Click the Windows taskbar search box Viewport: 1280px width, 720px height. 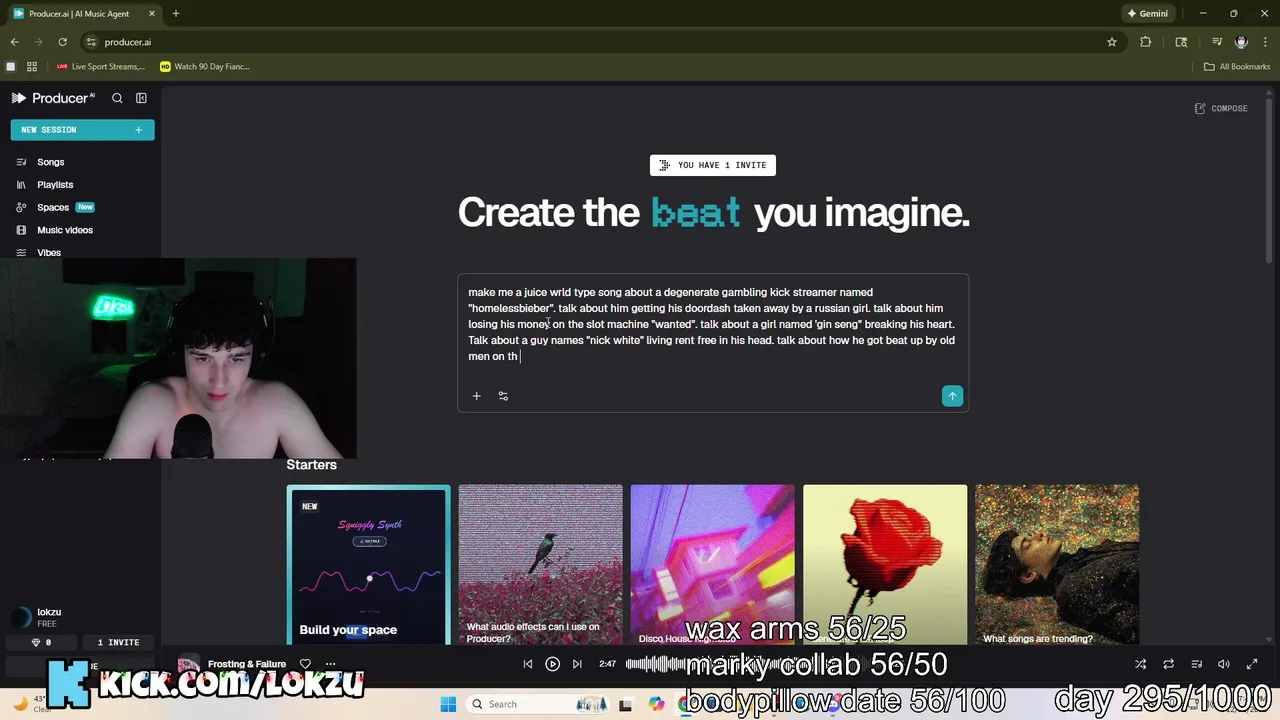point(540,704)
